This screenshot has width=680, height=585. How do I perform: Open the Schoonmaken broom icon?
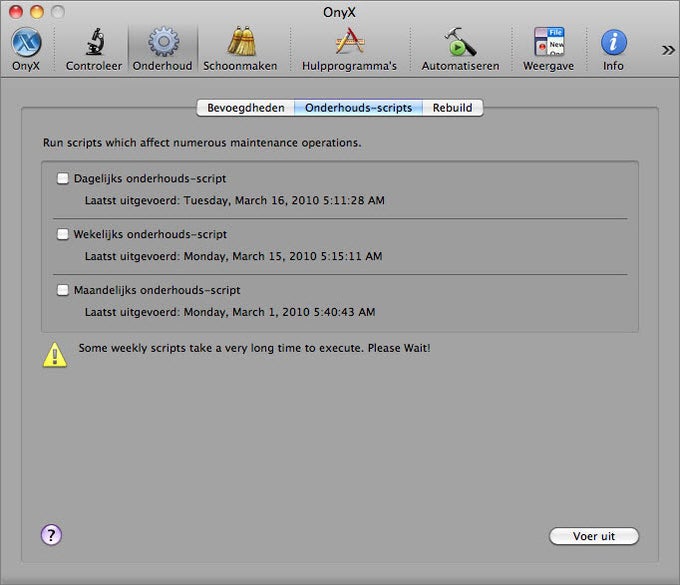point(241,42)
